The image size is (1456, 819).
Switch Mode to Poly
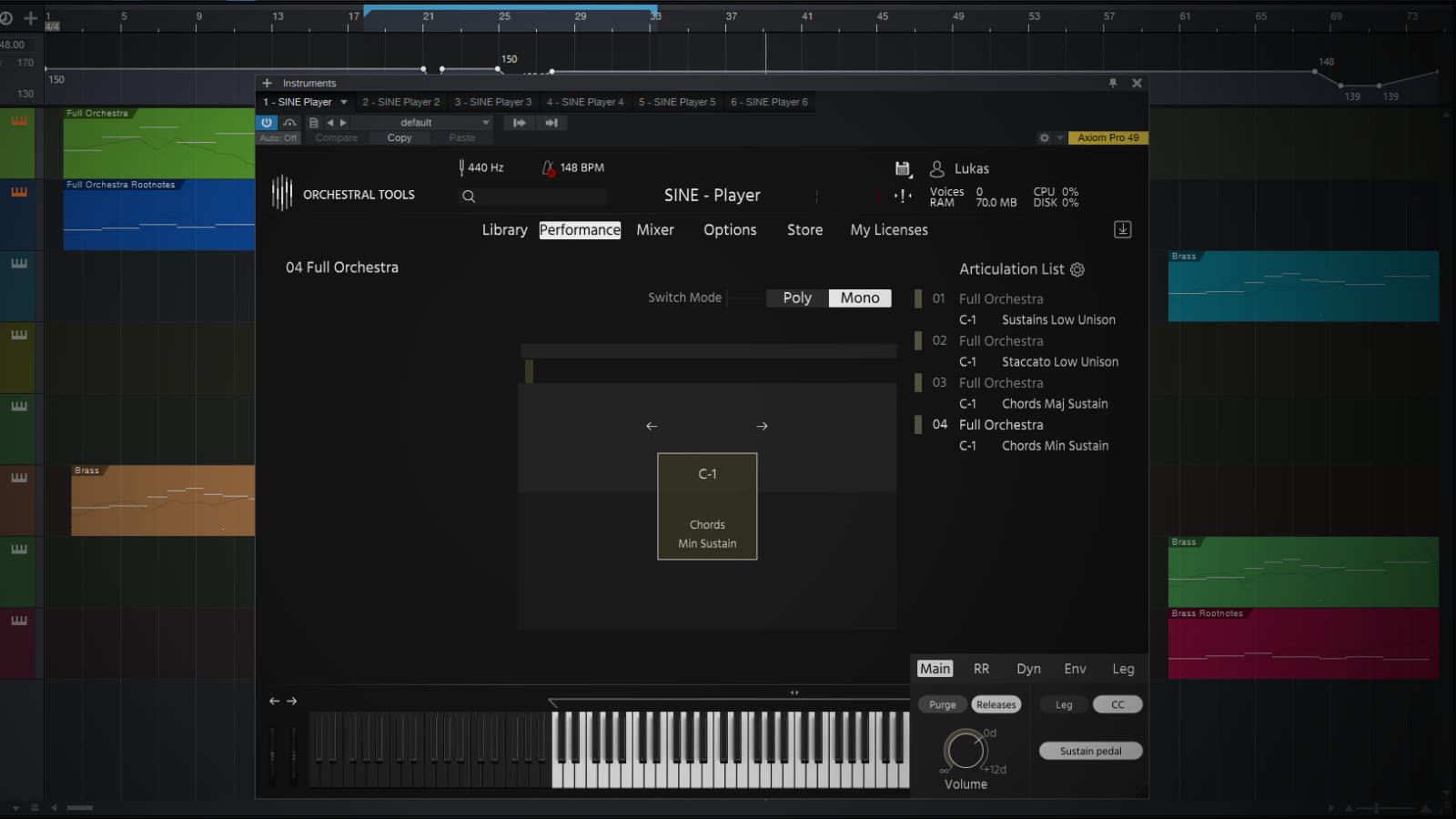point(796,298)
